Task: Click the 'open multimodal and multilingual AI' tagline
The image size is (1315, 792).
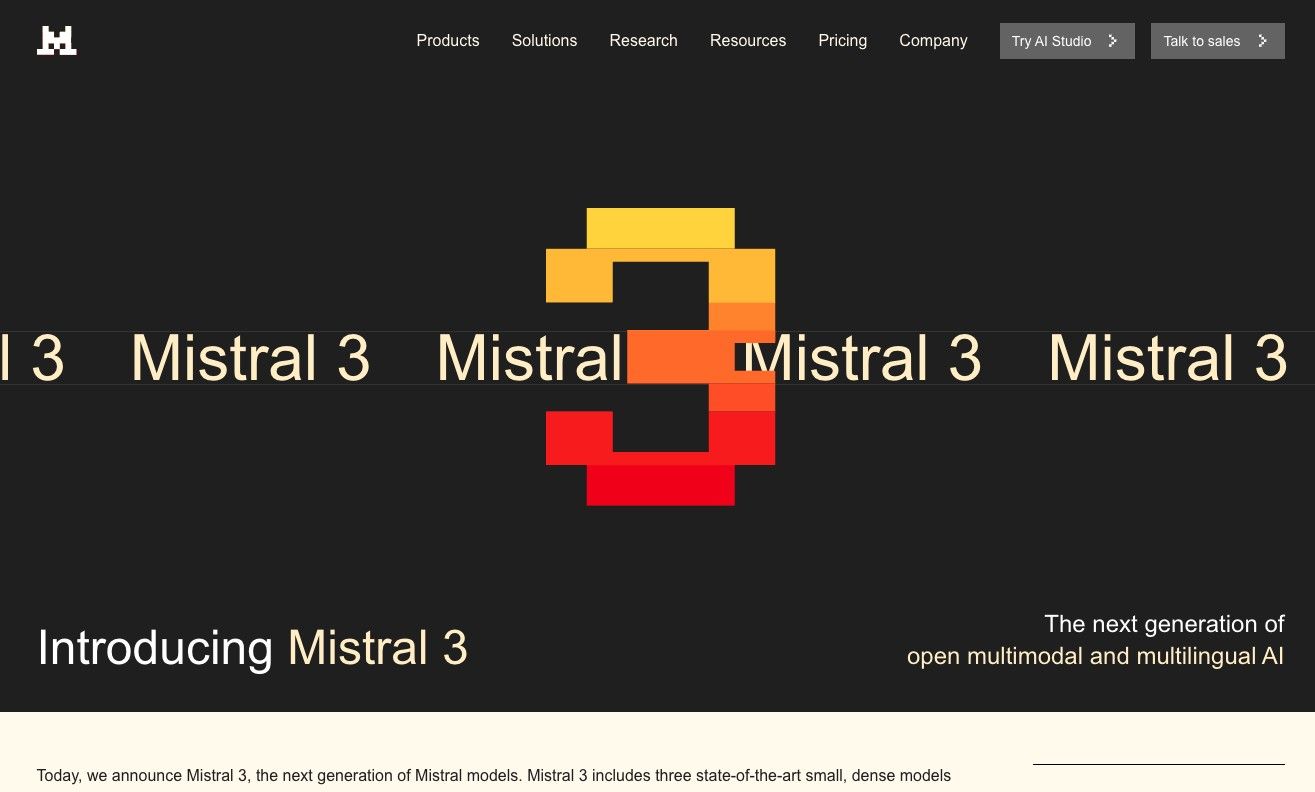Action: (1095, 657)
